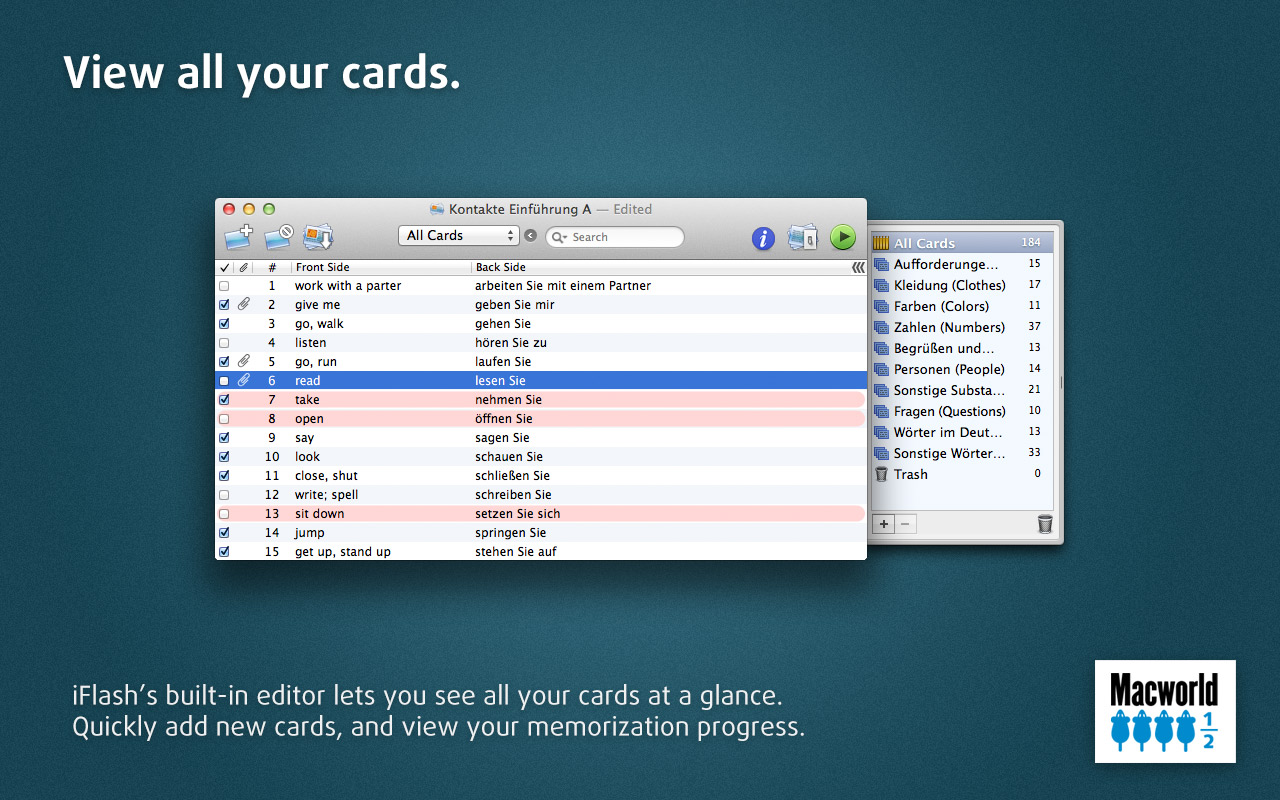Screen dimensions: 1280x800
Task: Select the 'say' card row
Action: 541,438
